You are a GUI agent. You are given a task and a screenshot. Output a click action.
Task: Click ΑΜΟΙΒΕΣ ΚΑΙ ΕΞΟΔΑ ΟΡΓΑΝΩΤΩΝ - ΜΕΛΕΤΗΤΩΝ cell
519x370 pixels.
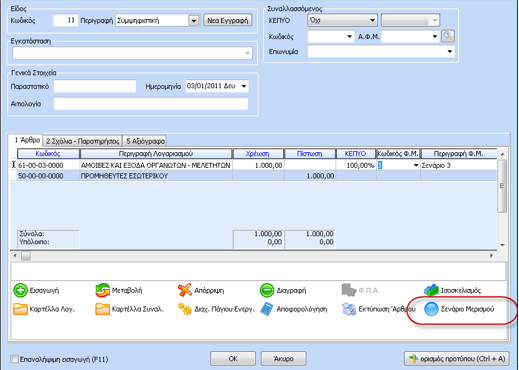(156, 165)
